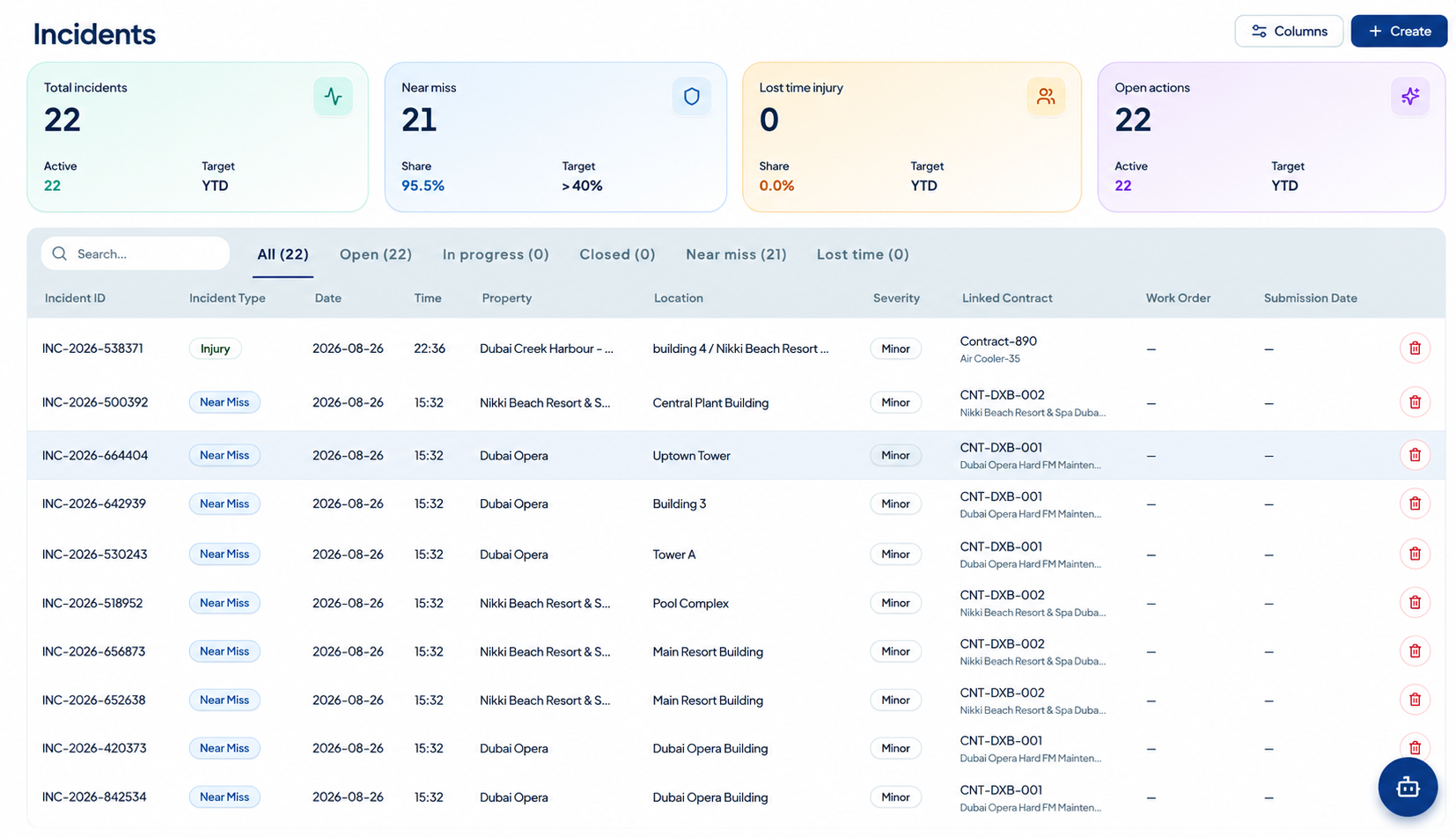Click Pool Complex location cell
This screenshot has width=1456, height=837.
[690, 604]
